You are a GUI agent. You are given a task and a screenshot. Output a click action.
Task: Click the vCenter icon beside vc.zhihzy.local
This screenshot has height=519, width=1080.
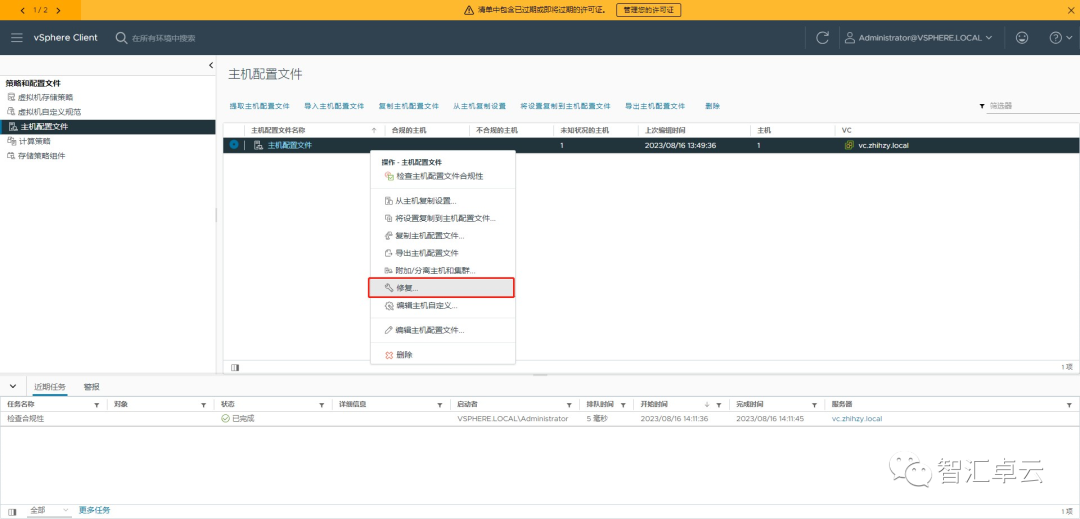click(x=849, y=145)
